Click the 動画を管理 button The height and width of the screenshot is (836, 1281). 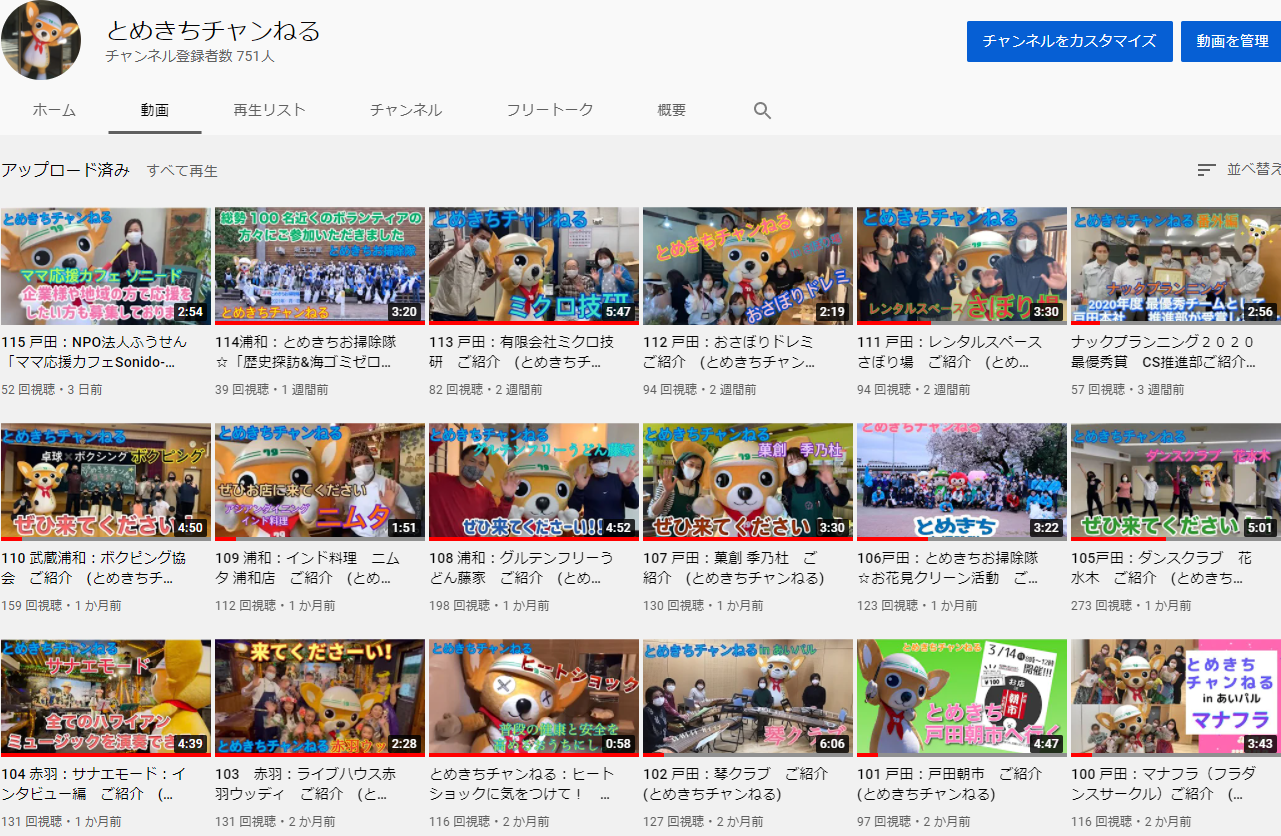1231,41
